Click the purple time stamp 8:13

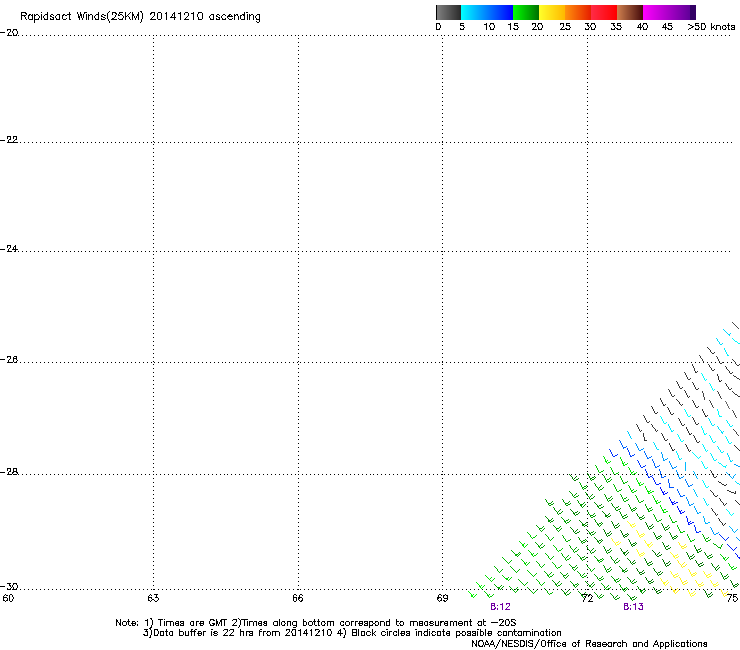[x=633, y=607]
